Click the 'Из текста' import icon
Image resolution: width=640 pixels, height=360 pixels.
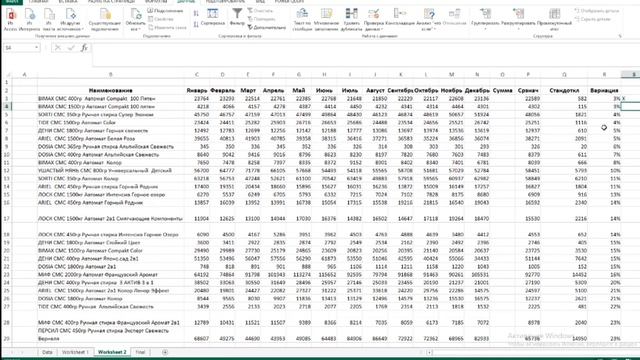point(49,20)
